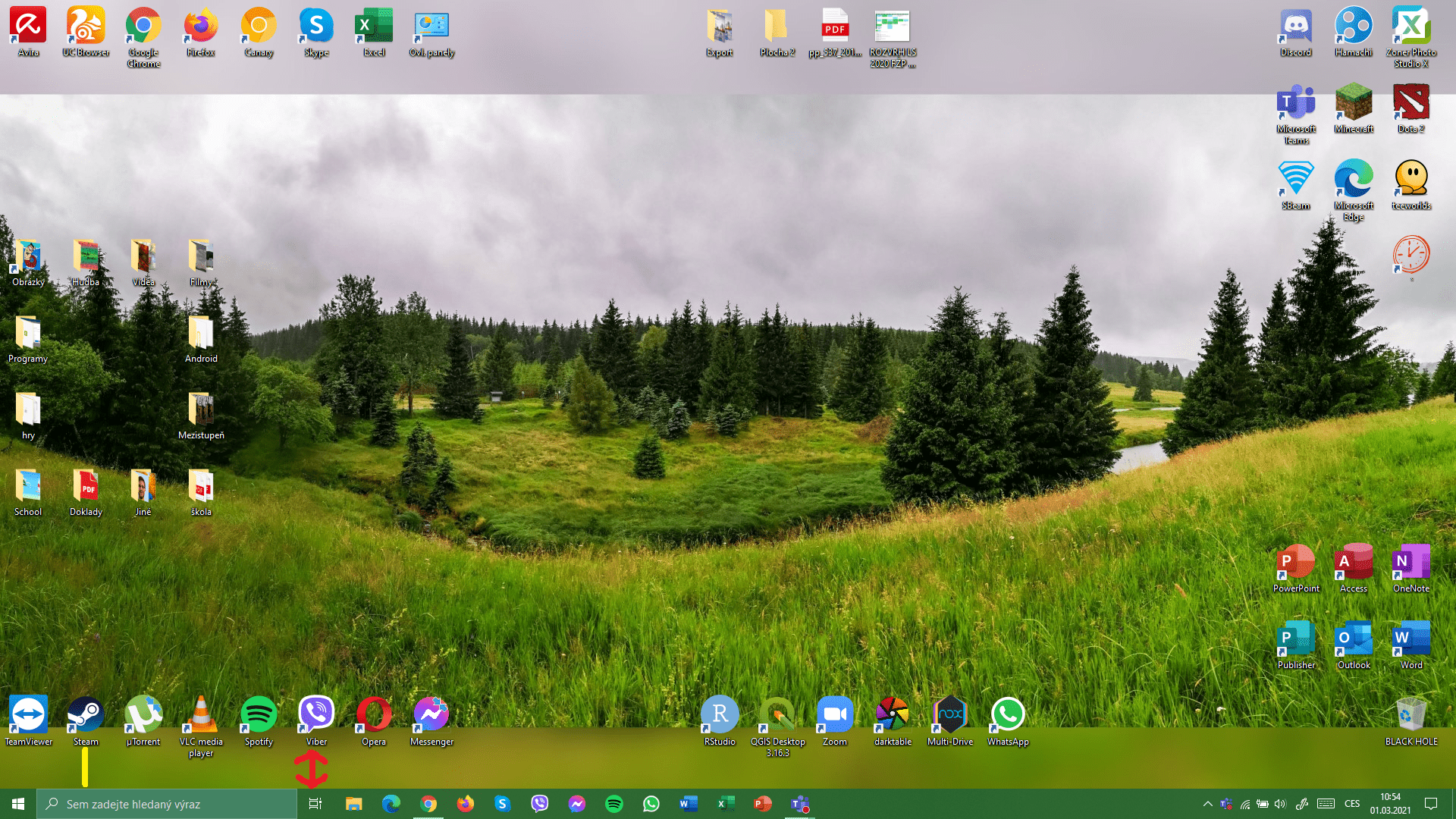1456x819 pixels.
Task: Select the Dota 2 desktop icon
Action: coord(1411,103)
